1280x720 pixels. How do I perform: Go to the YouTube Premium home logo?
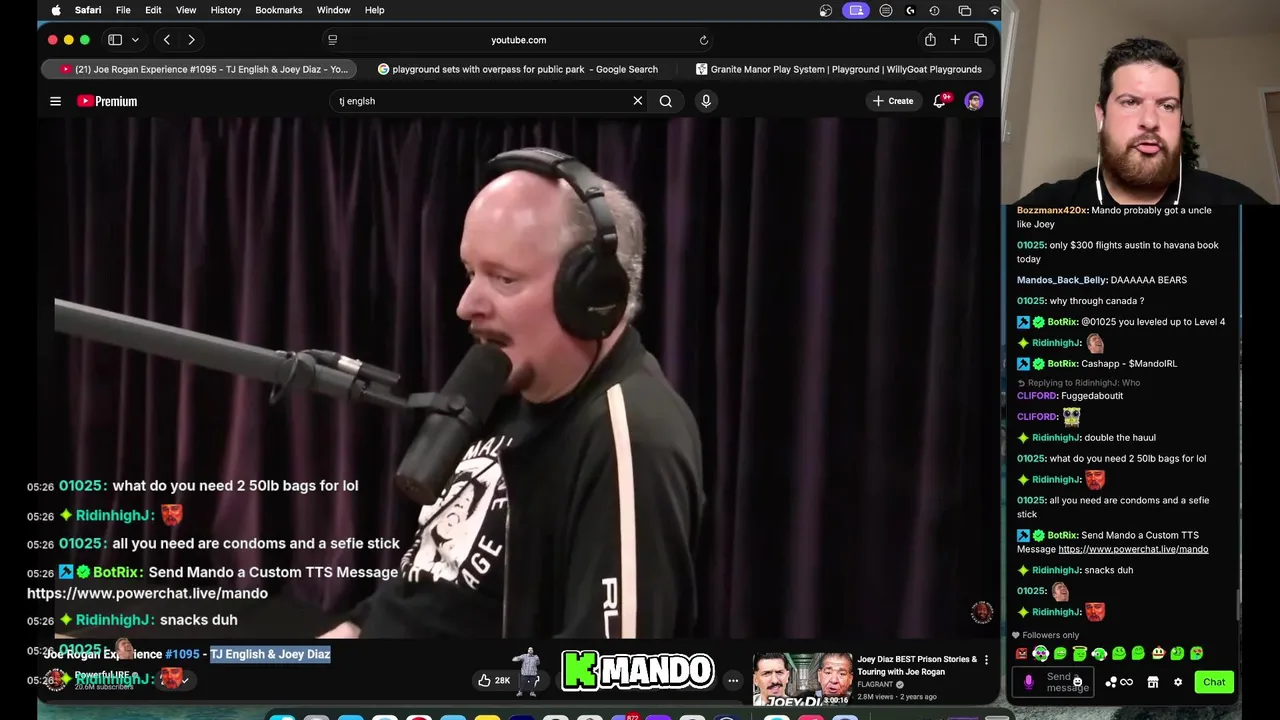[107, 101]
